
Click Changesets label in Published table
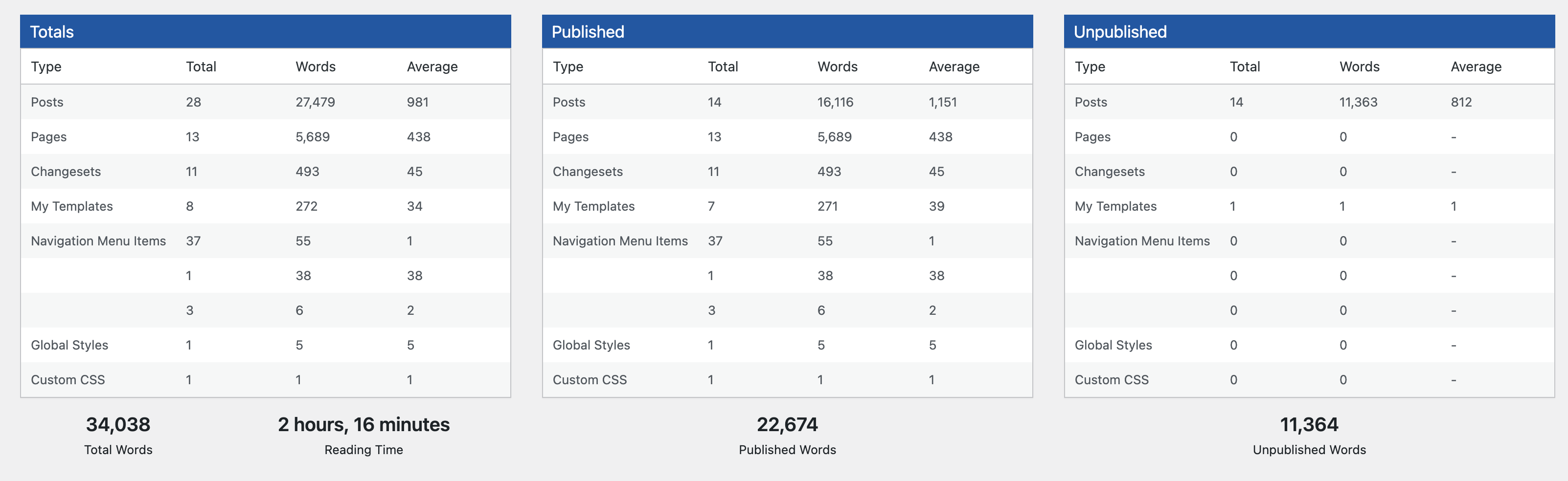pos(588,172)
